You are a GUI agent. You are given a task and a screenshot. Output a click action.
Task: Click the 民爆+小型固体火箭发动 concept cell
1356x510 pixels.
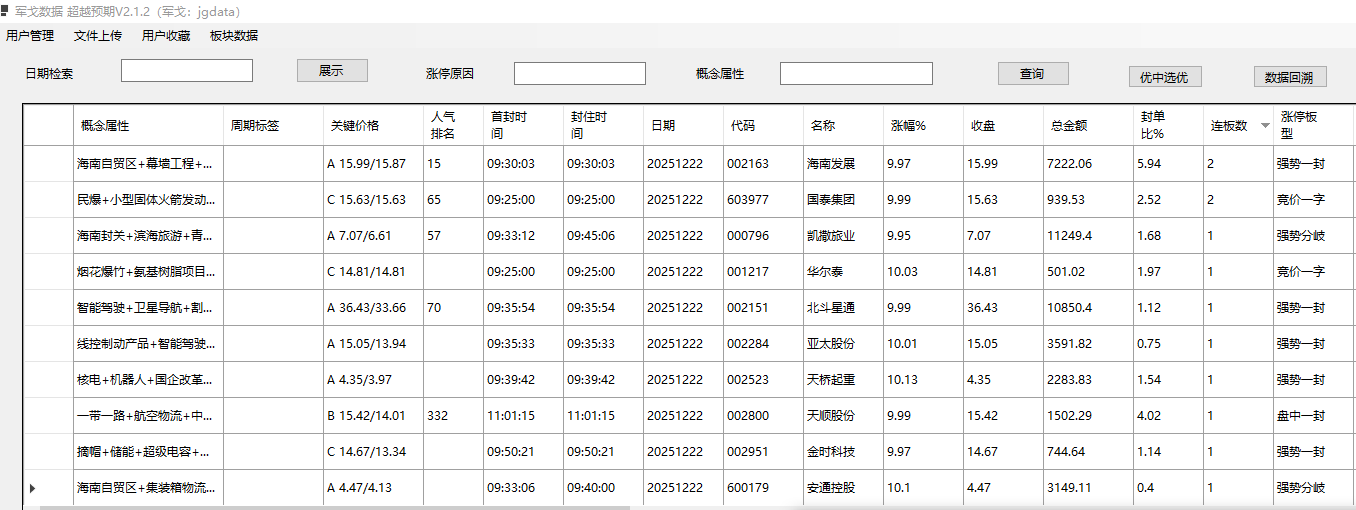(x=149, y=200)
